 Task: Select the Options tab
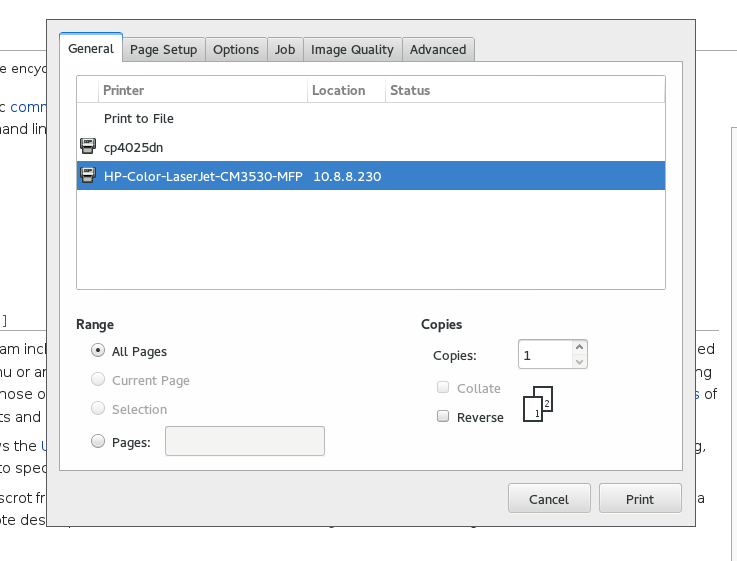coord(236,49)
